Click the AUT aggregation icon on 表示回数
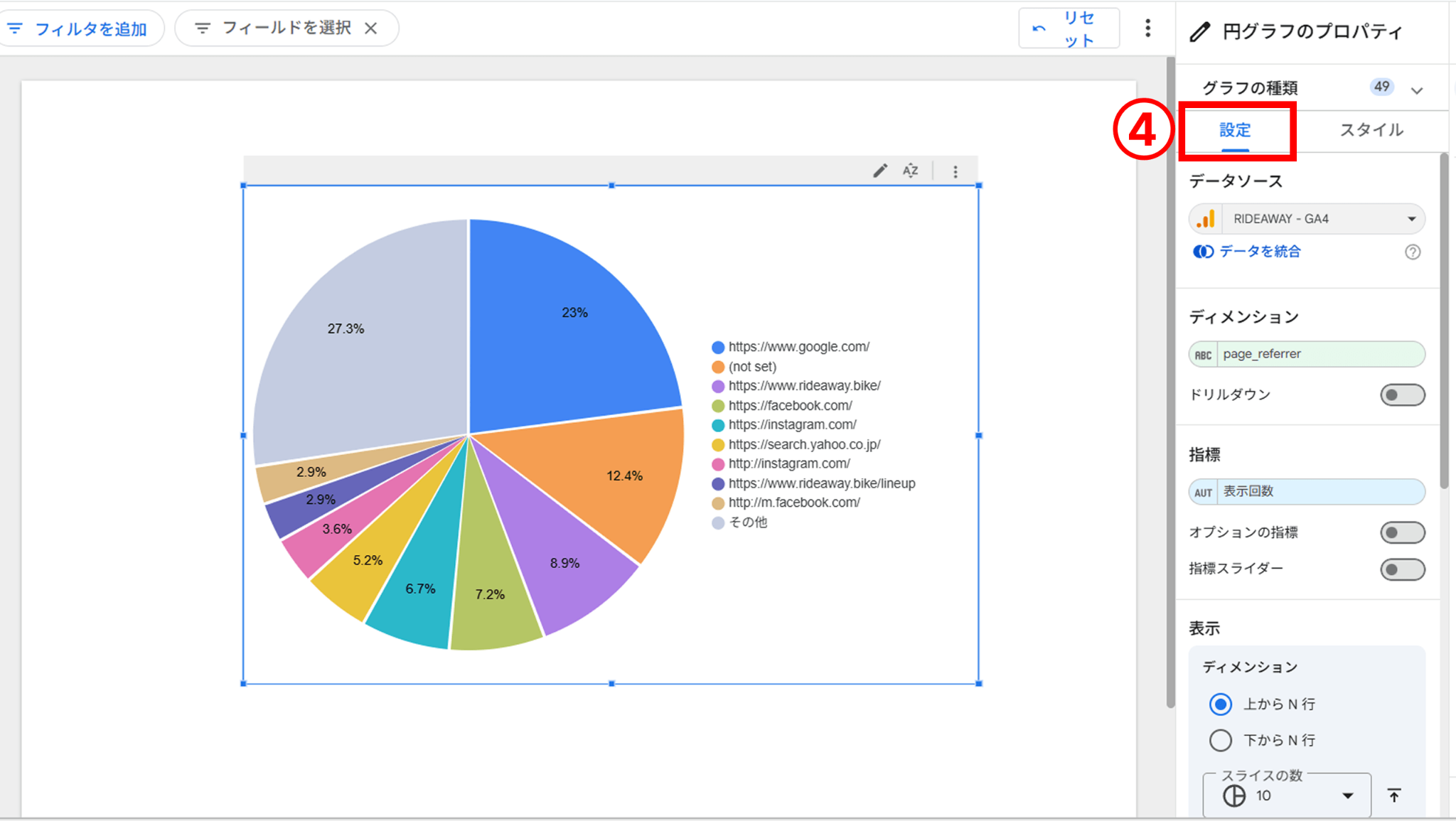Image resolution: width=1456 pixels, height=821 pixels. (1203, 492)
